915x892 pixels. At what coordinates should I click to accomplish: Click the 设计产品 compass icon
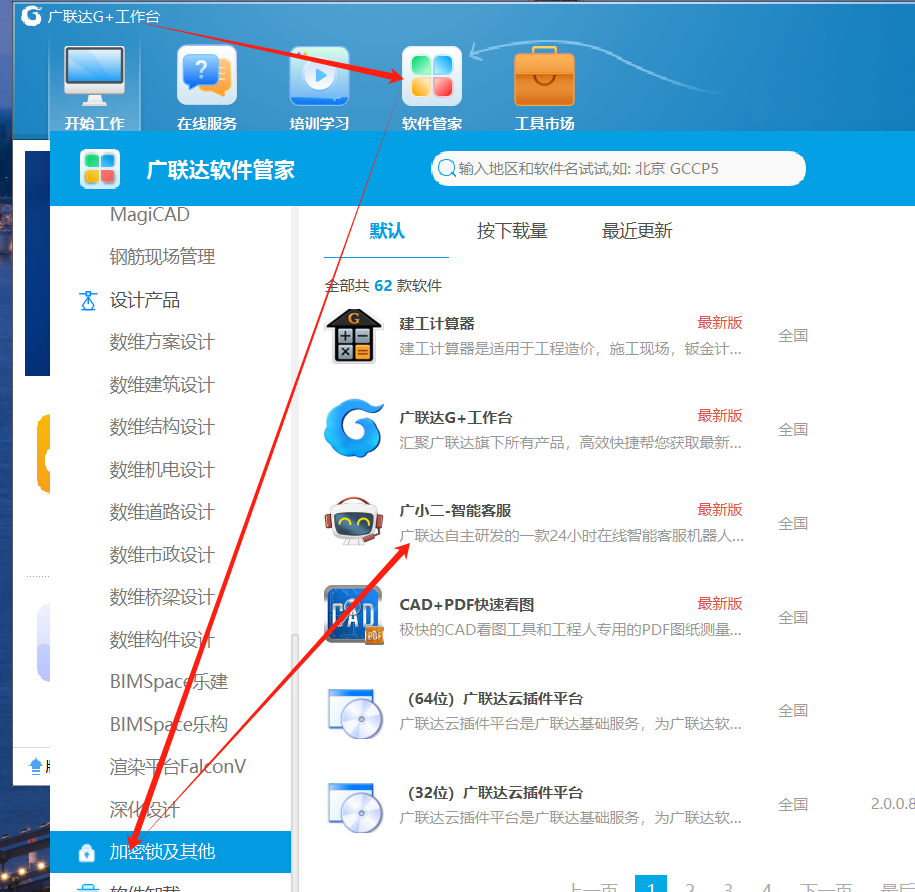[88, 300]
